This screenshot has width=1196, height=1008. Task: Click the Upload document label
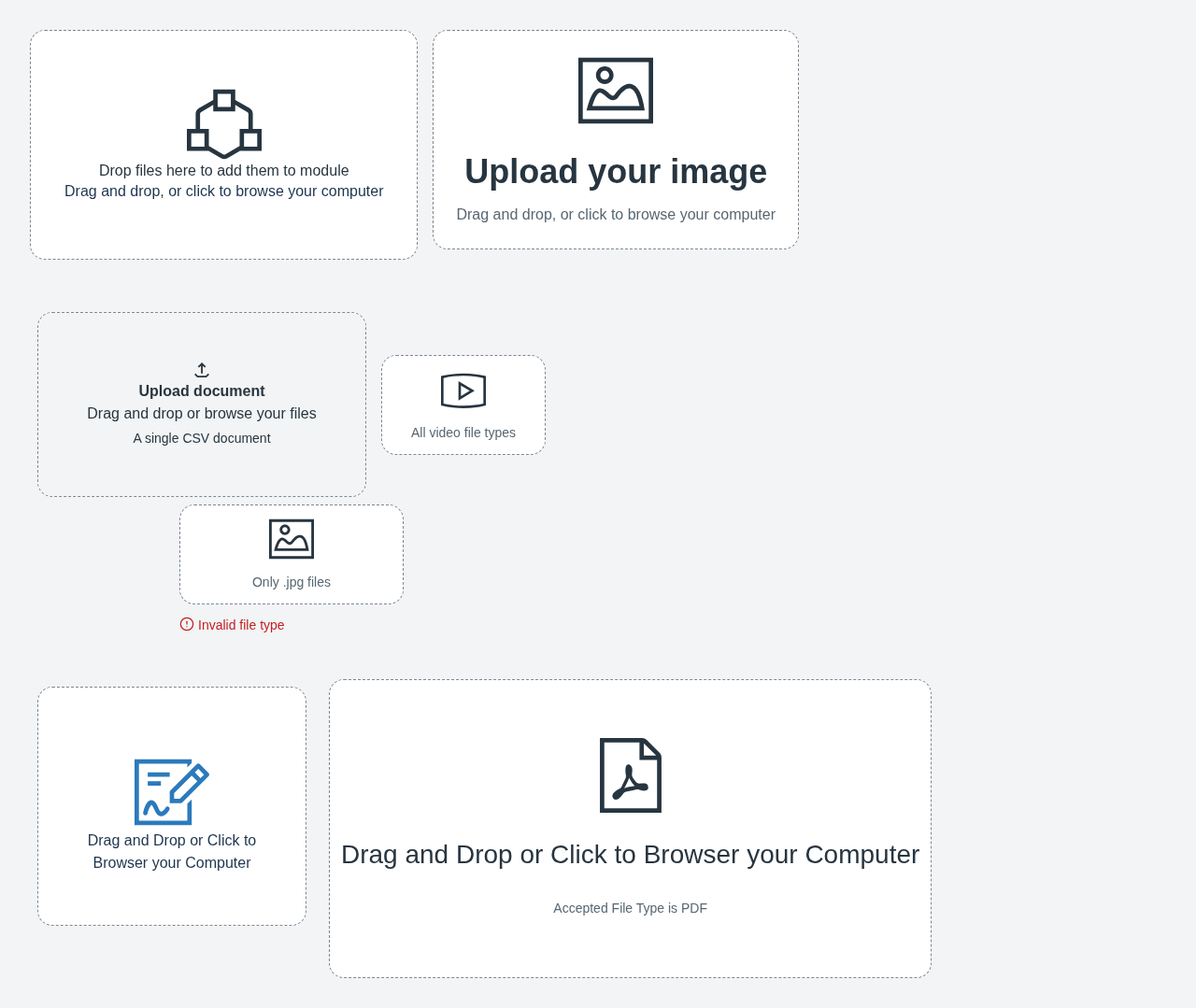tap(202, 391)
